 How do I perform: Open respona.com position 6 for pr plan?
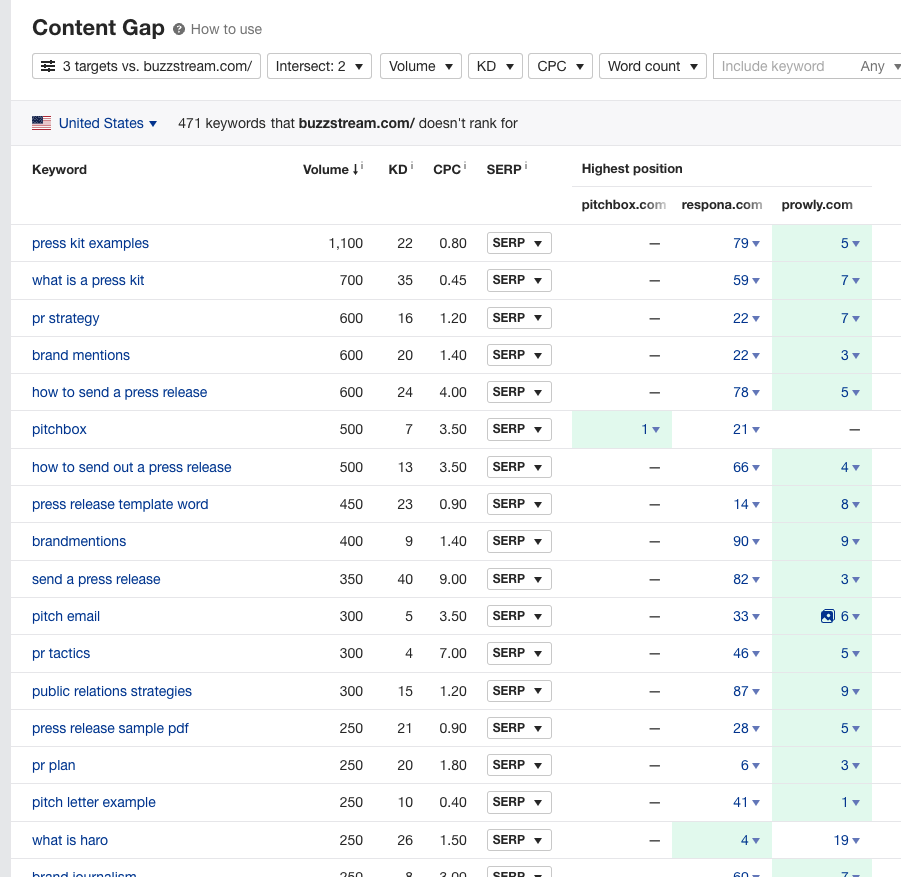(750, 766)
